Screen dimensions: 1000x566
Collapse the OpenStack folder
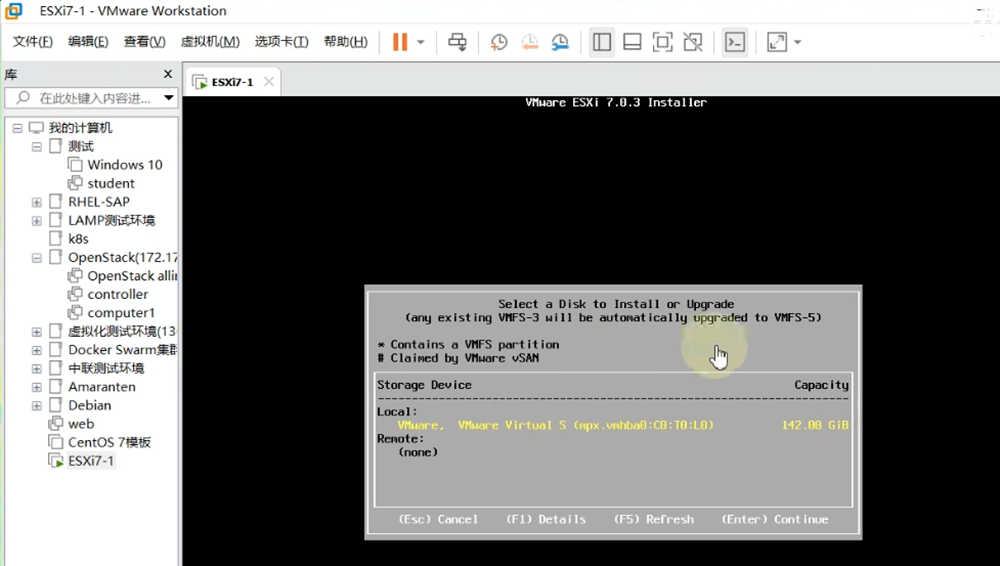[x=36, y=258]
